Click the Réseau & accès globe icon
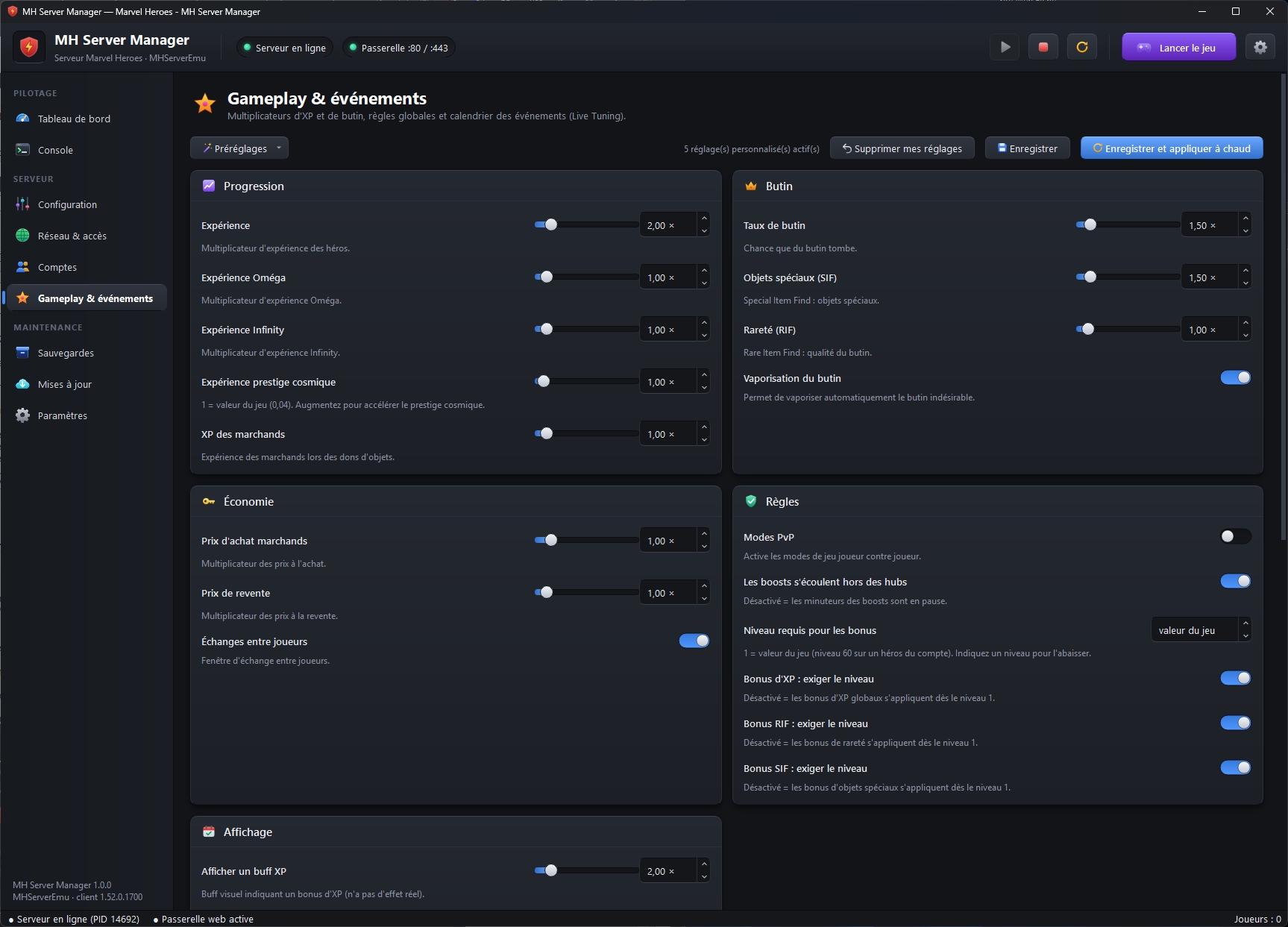Screen dimensions: 1288x927 [23, 236]
